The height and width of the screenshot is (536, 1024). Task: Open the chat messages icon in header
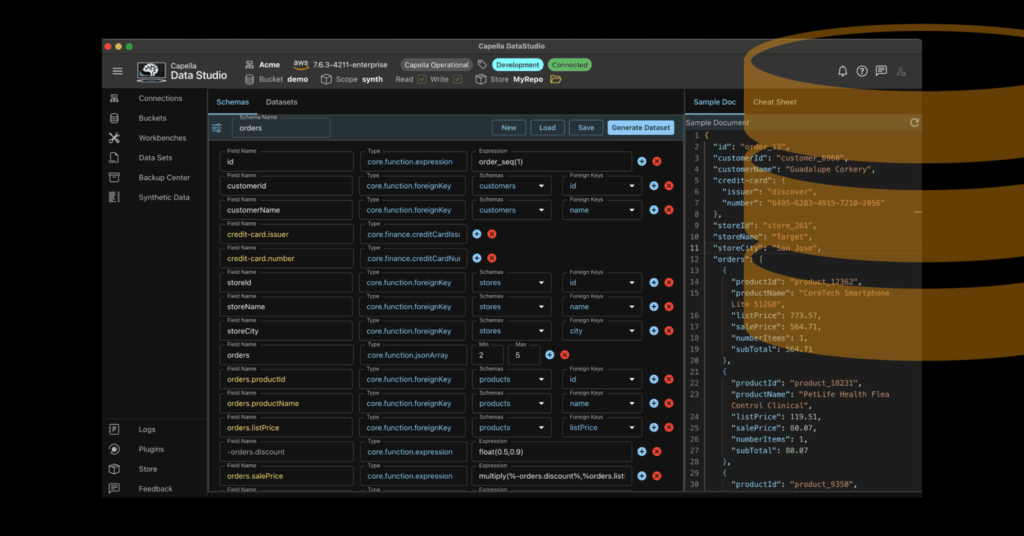point(882,71)
